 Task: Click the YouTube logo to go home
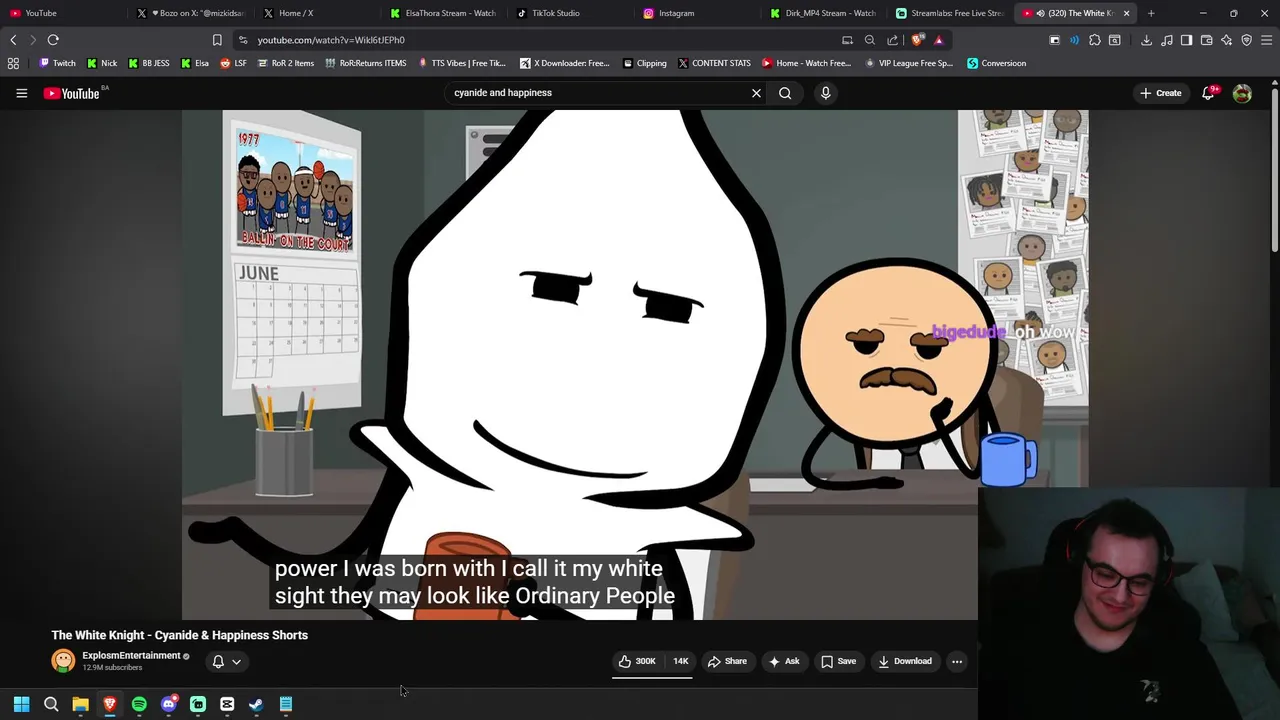(x=72, y=93)
